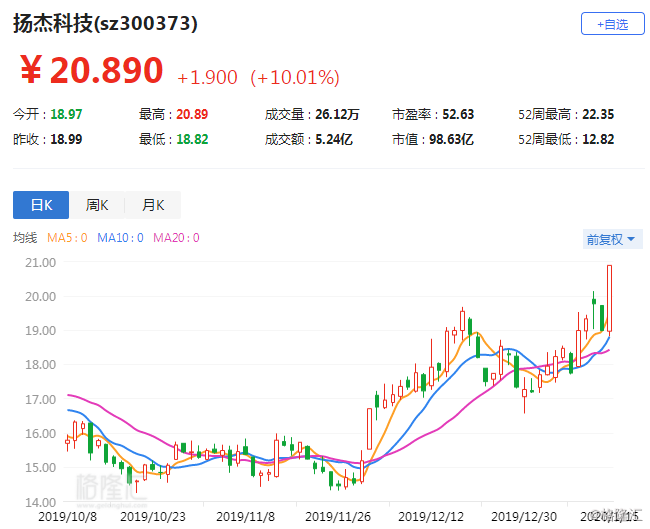
Task: Click the 市值 value 98.63亿
Action: (x=451, y=139)
